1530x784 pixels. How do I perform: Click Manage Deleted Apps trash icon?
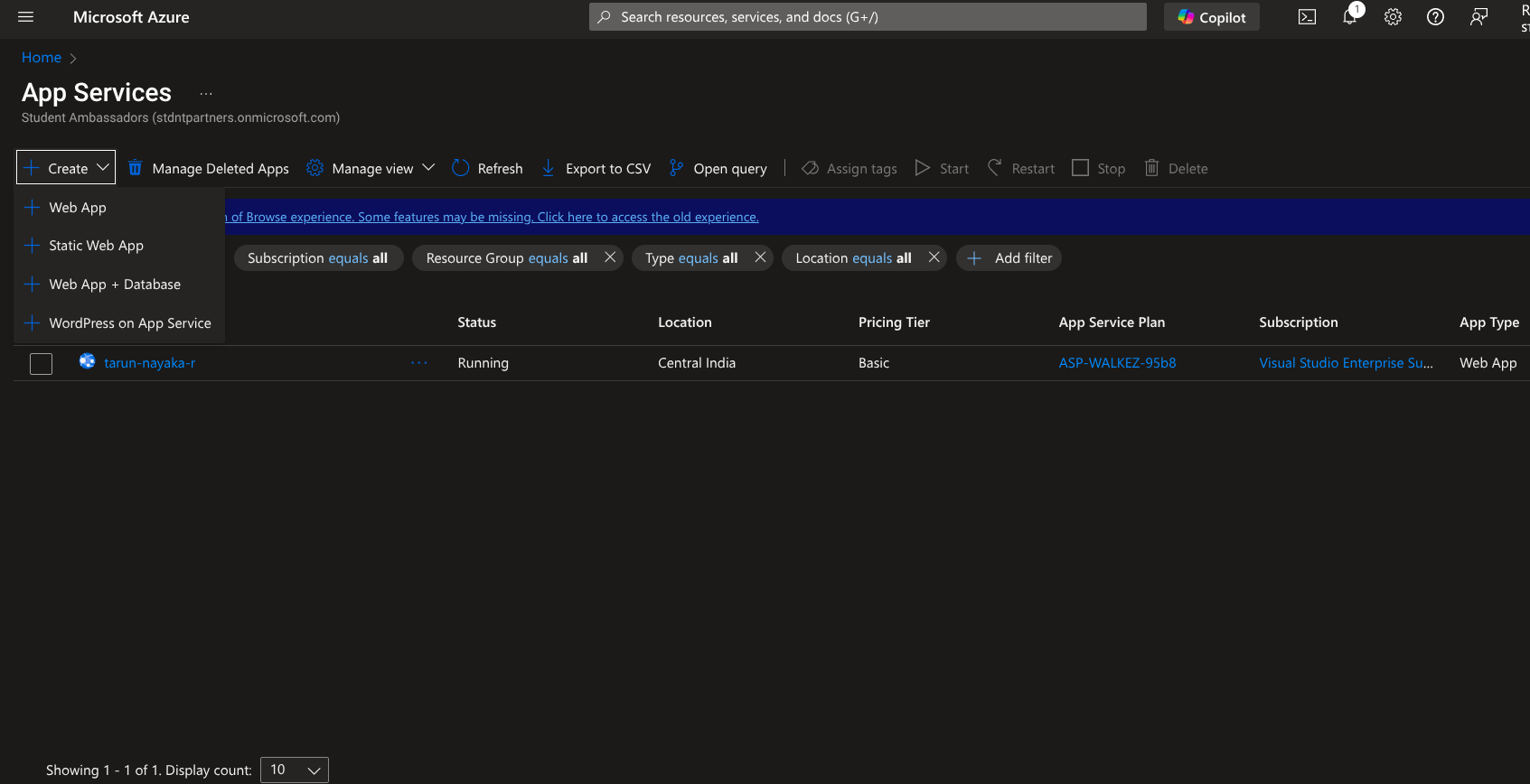click(x=136, y=168)
